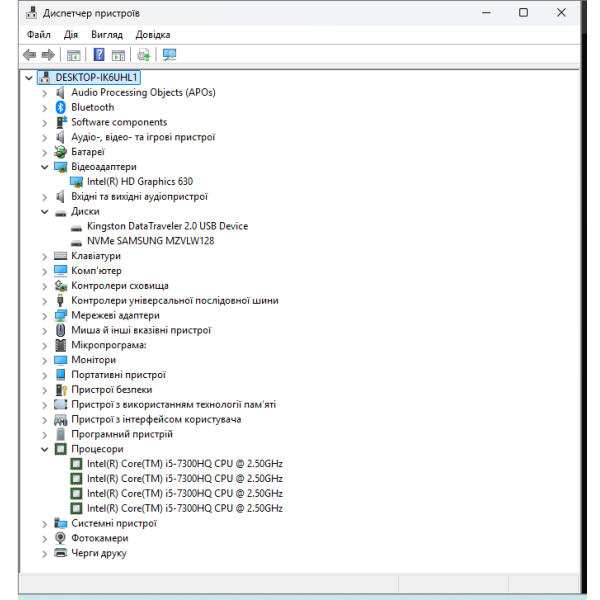Image resolution: width=600 pixels, height=600 pixels.
Task: Expand Audio Processing Objects (APOs) category
Action: [44, 93]
